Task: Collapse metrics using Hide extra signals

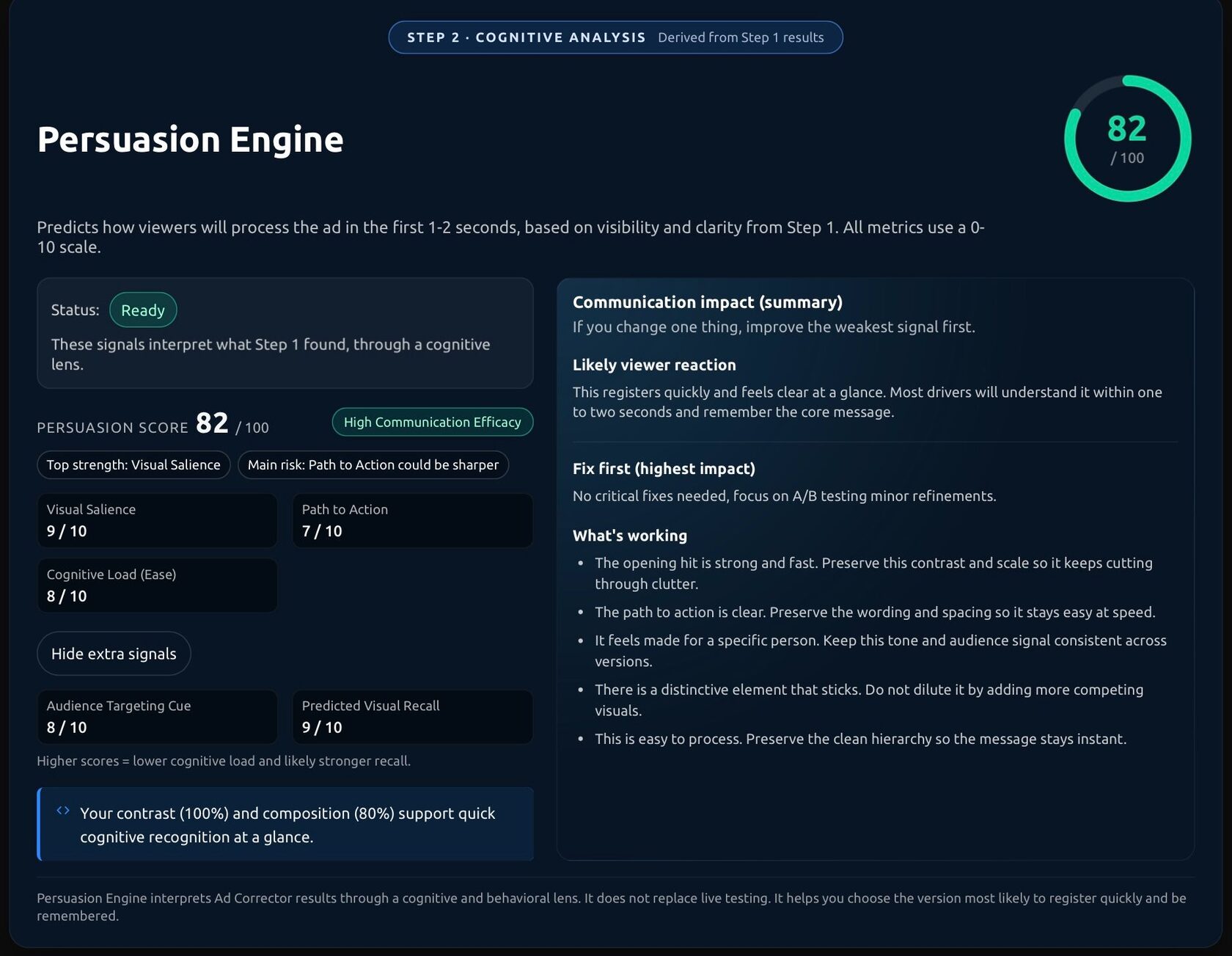Action: point(114,653)
